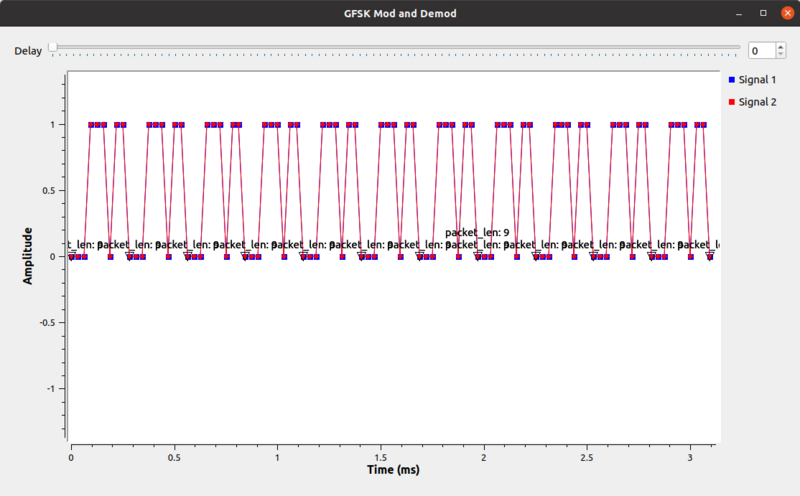Maximize the GFSK Mod and Demod window
This screenshot has height=496, width=800.
pos(763,13)
